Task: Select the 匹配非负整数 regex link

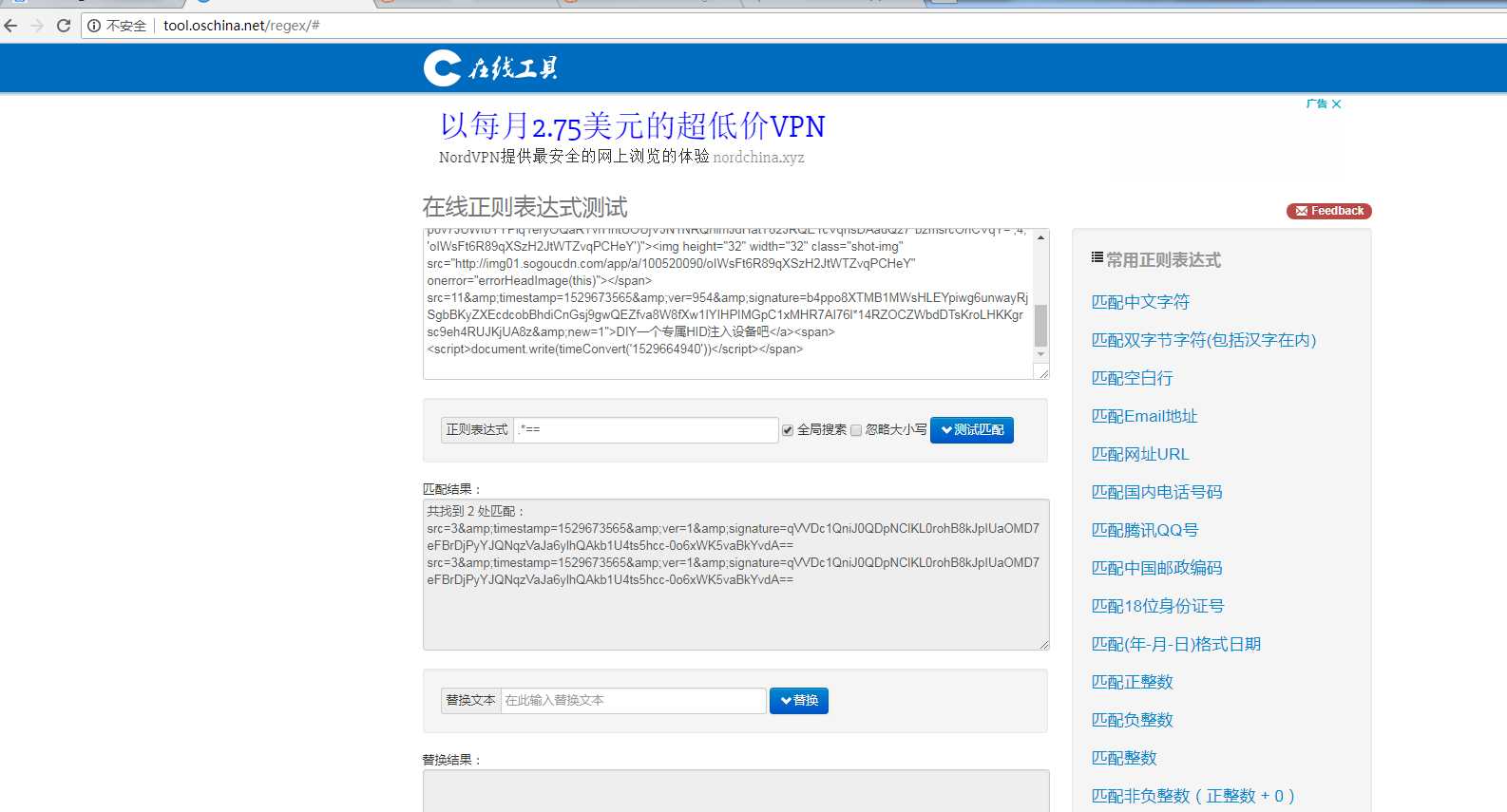Action: point(1193,796)
